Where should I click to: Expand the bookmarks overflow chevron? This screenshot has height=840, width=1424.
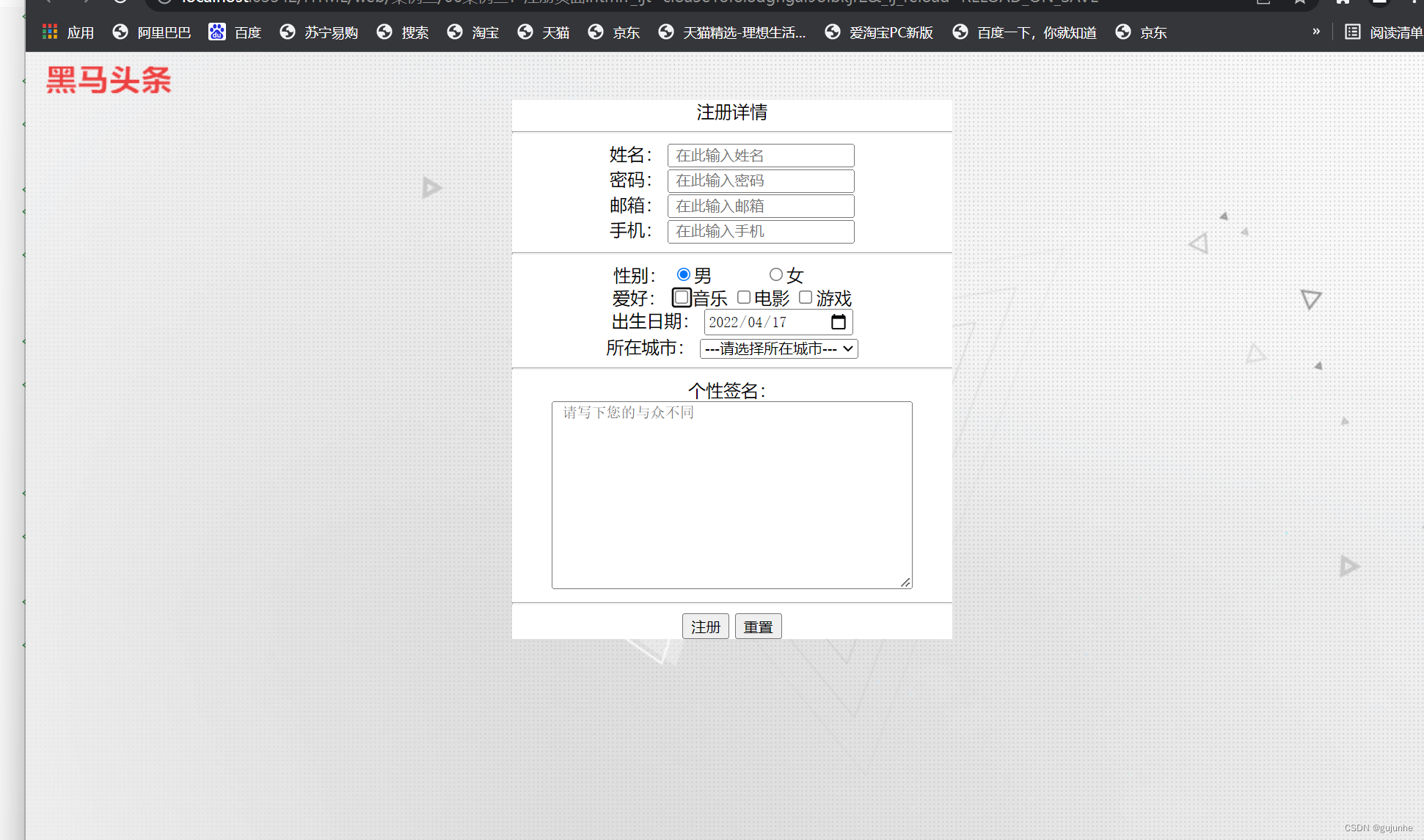(x=1316, y=32)
